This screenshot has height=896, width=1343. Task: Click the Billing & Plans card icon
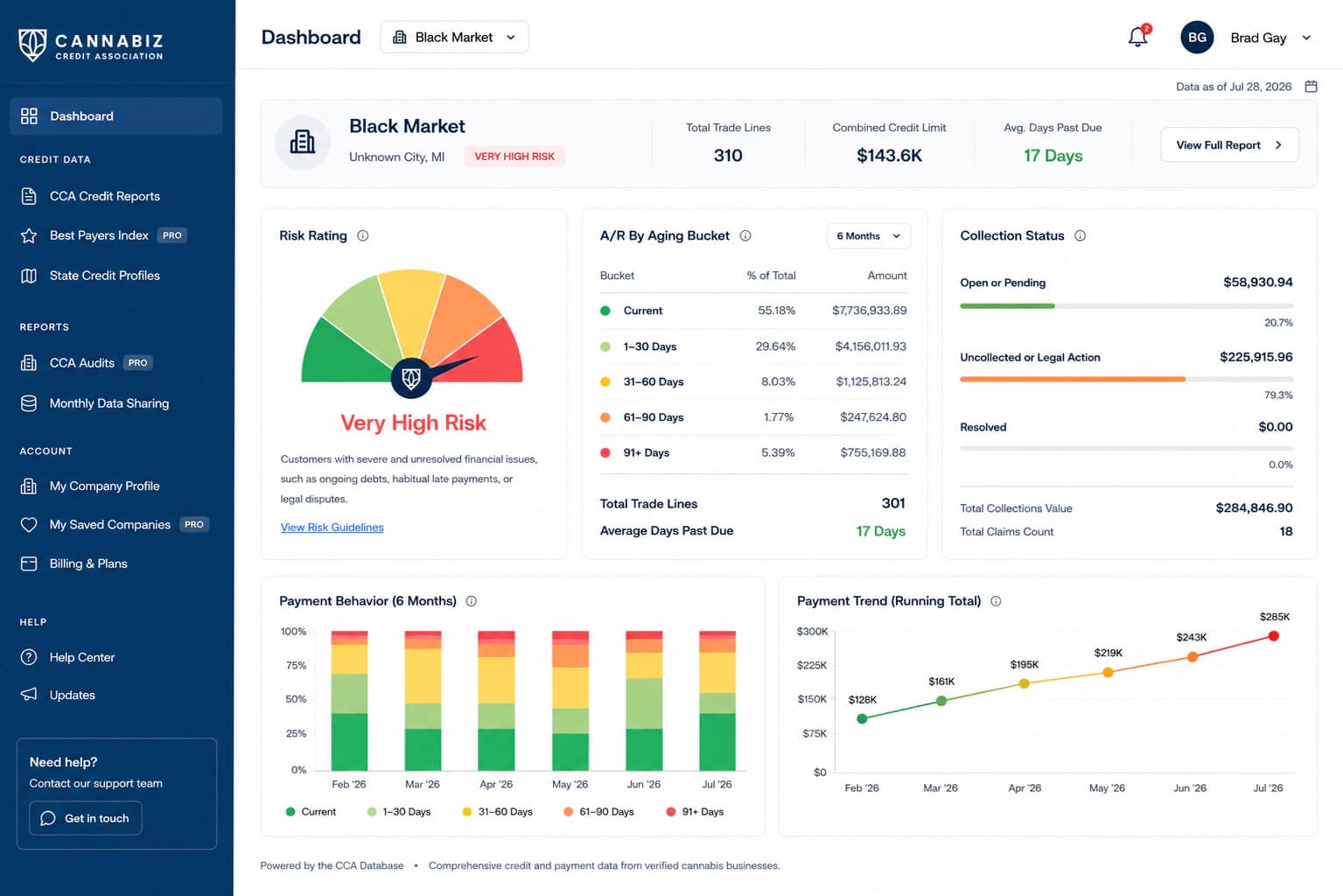(x=29, y=563)
